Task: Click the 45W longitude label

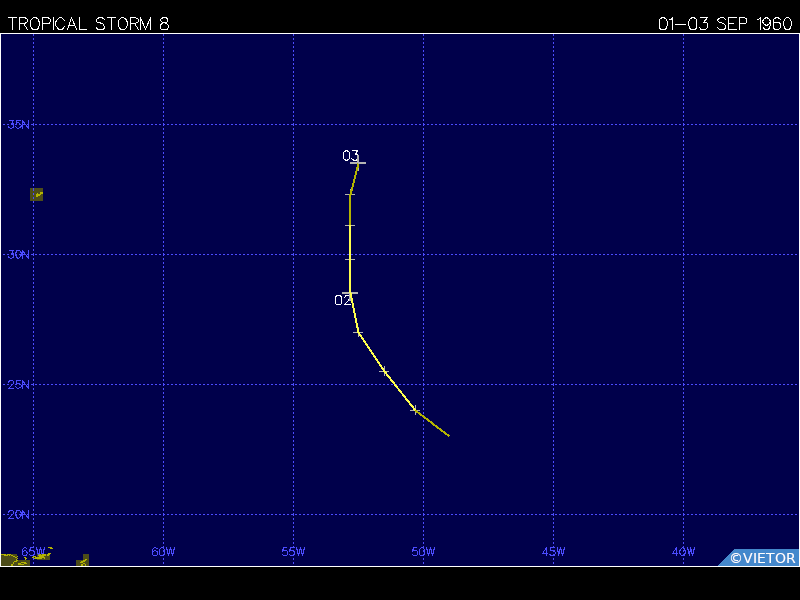Action: coord(553,551)
